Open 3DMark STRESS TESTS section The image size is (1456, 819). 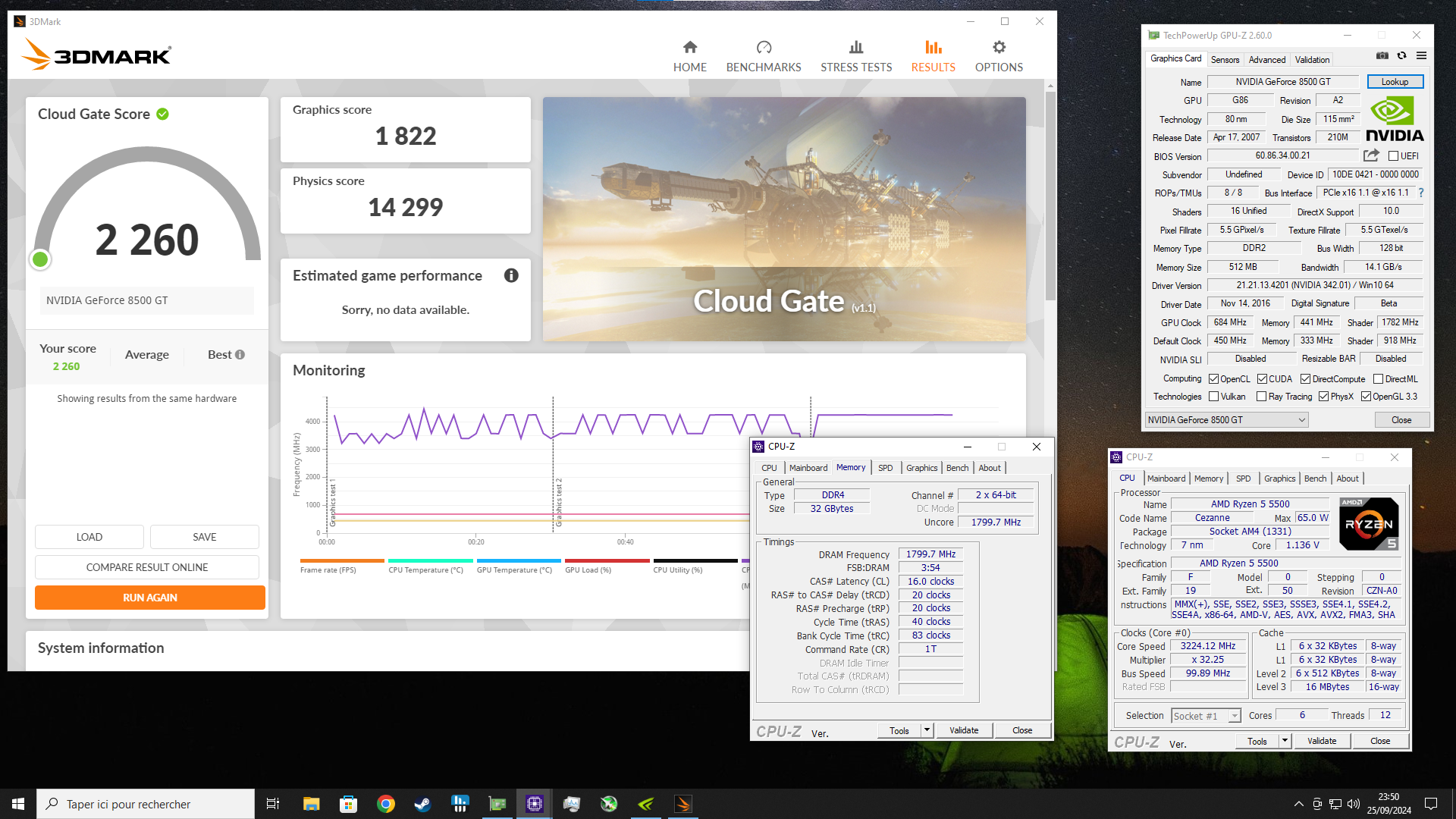click(x=856, y=57)
